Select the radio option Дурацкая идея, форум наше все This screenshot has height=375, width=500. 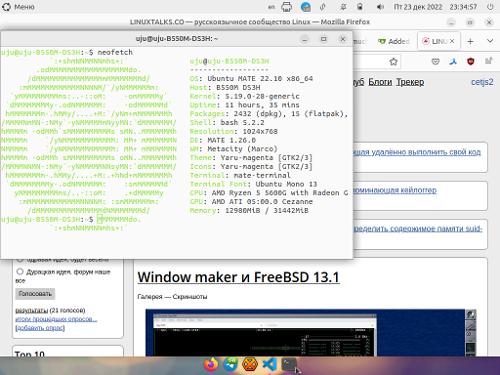[20, 272]
